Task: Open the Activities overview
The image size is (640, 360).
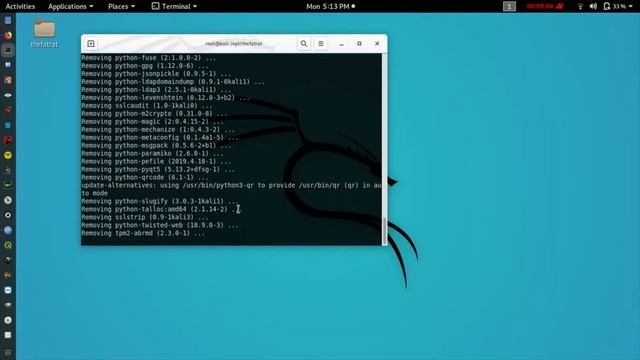Action: 20,7
